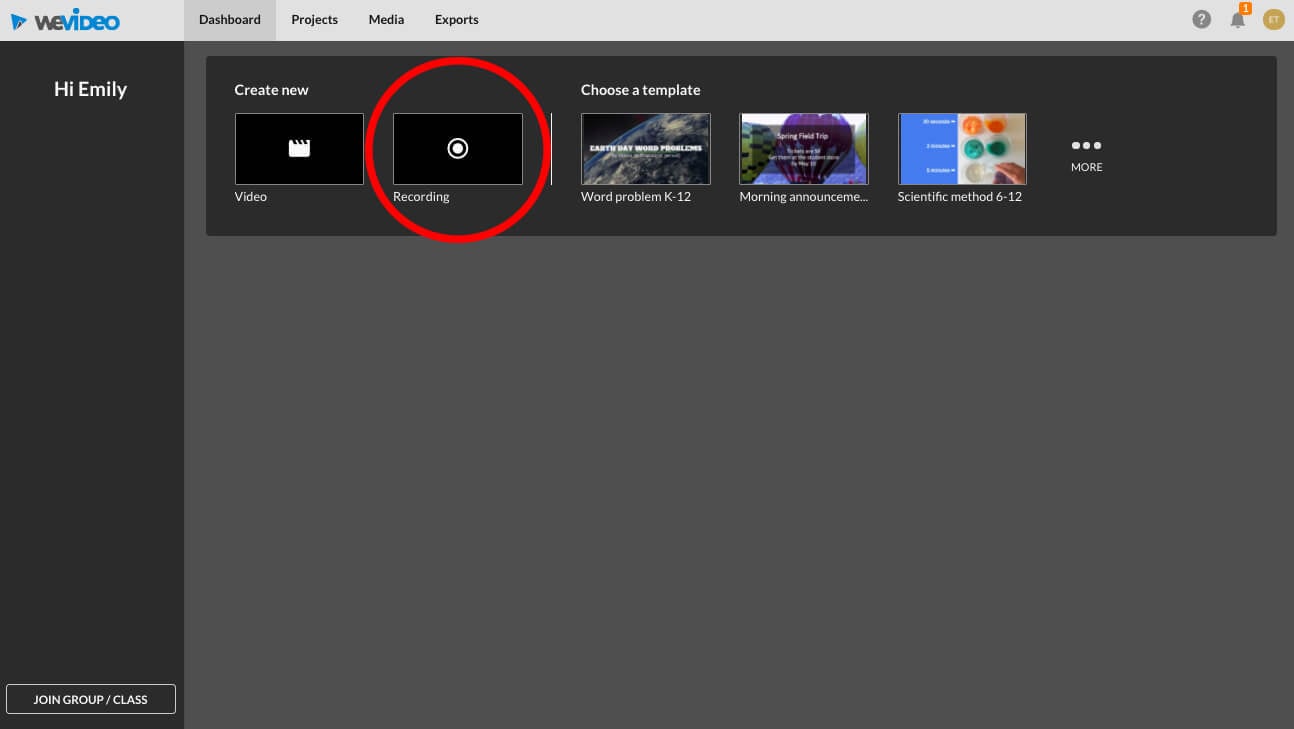
Task: Start a new Recording with the record icon tile
Action: [x=457, y=148]
